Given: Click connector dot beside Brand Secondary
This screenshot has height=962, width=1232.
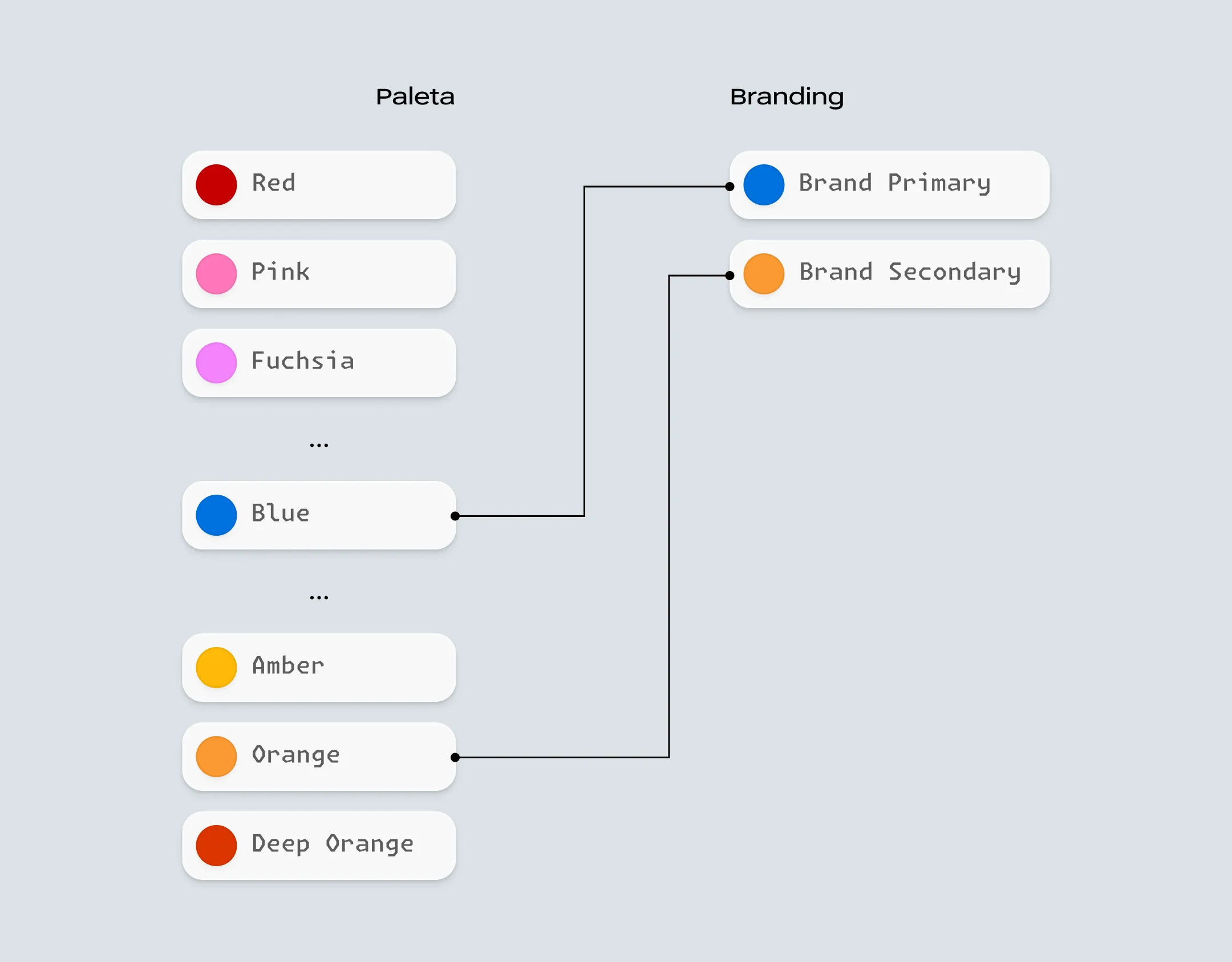Looking at the screenshot, I should (x=730, y=276).
